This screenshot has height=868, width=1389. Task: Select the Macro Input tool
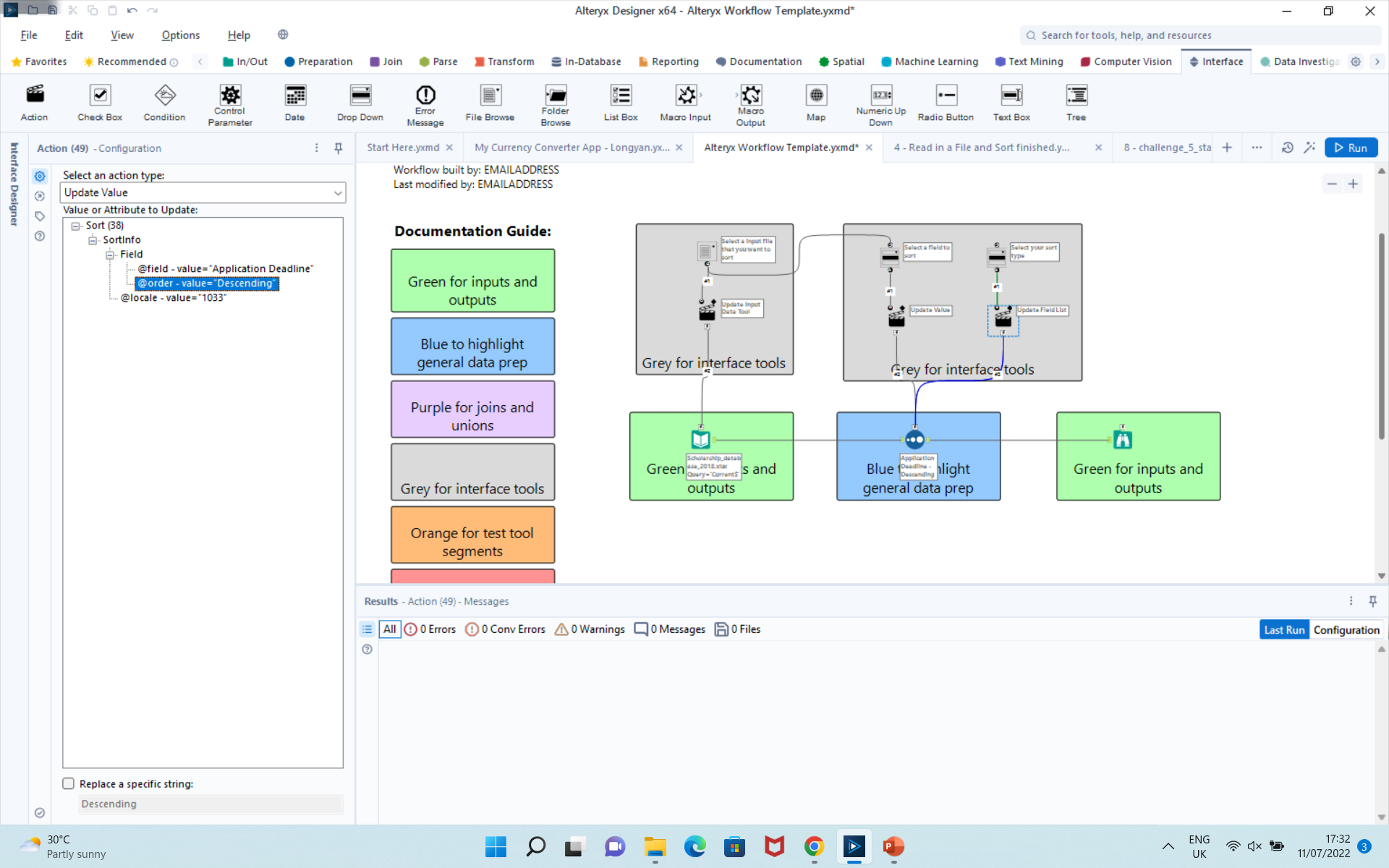685,103
